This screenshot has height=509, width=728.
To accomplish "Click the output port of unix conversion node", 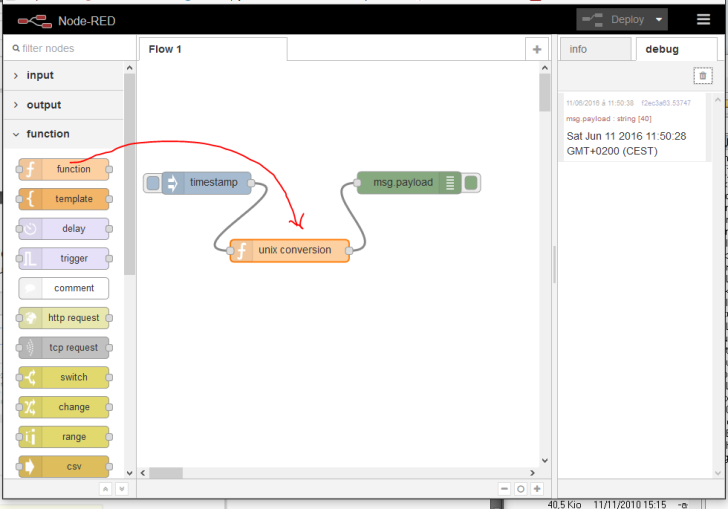I will pyautogui.click(x=349, y=251).
